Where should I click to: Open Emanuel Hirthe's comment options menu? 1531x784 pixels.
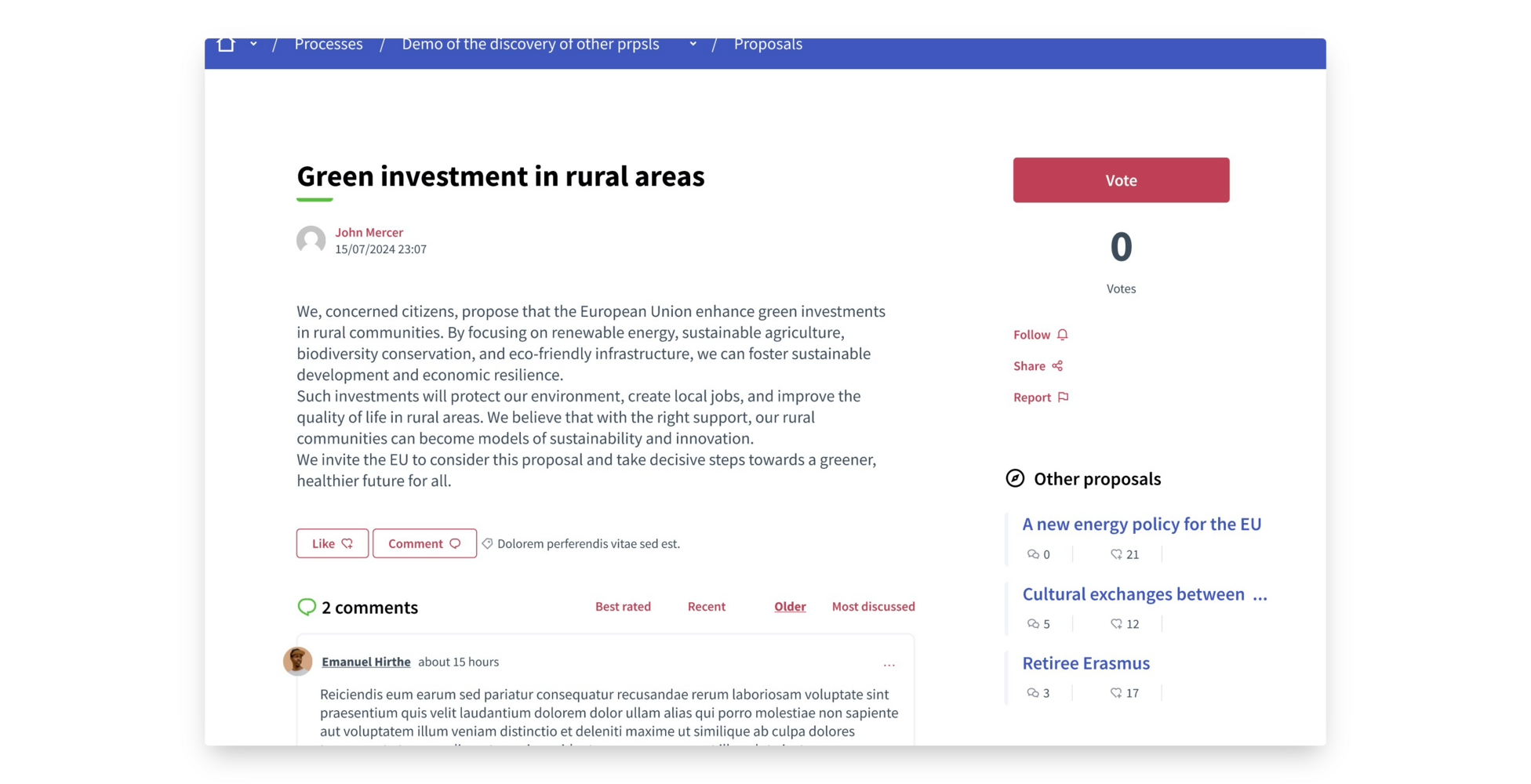(889, 665)
